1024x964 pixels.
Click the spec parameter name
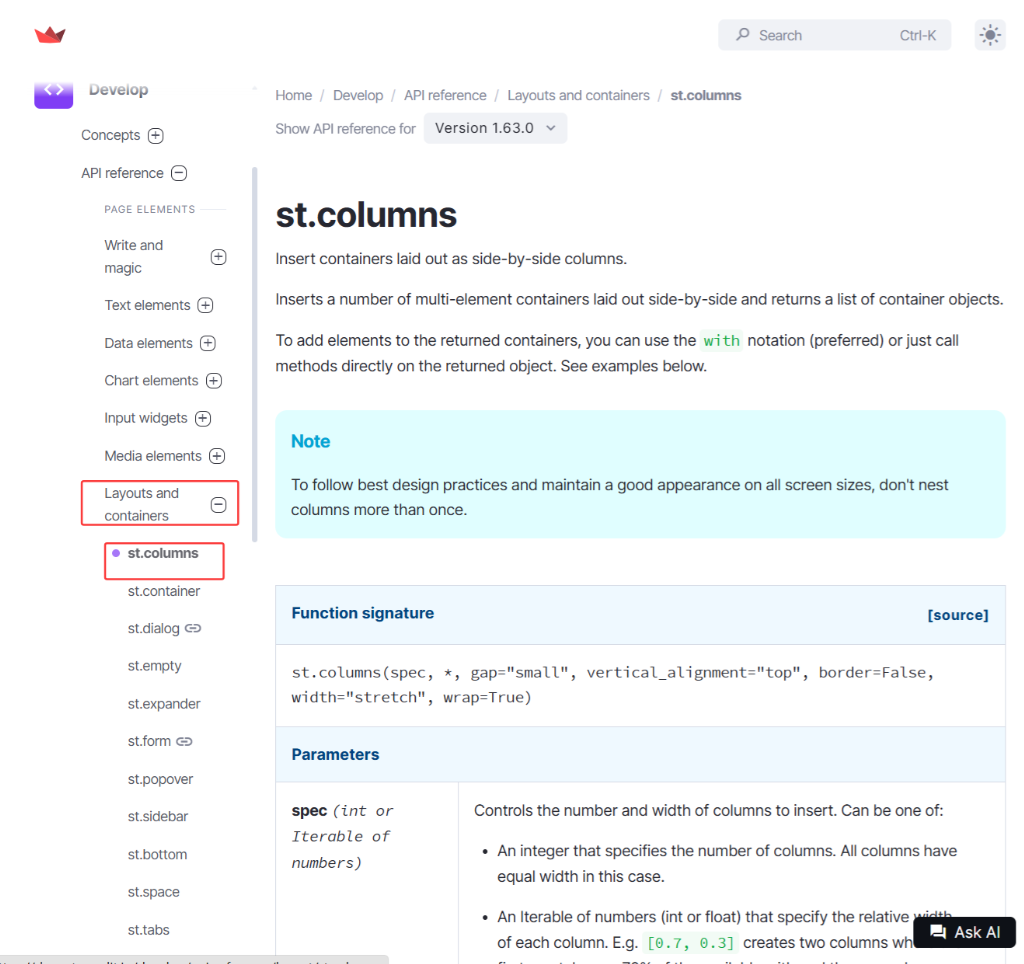coord(309,811)
